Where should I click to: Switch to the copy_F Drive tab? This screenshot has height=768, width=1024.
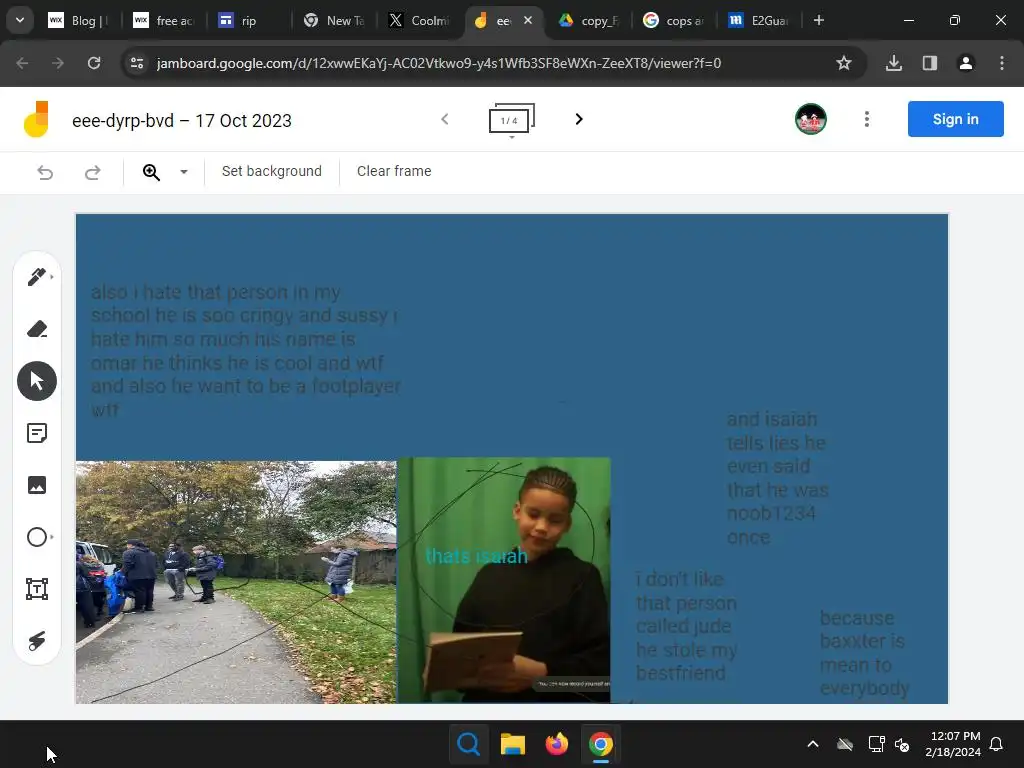[x=590, y=21]
